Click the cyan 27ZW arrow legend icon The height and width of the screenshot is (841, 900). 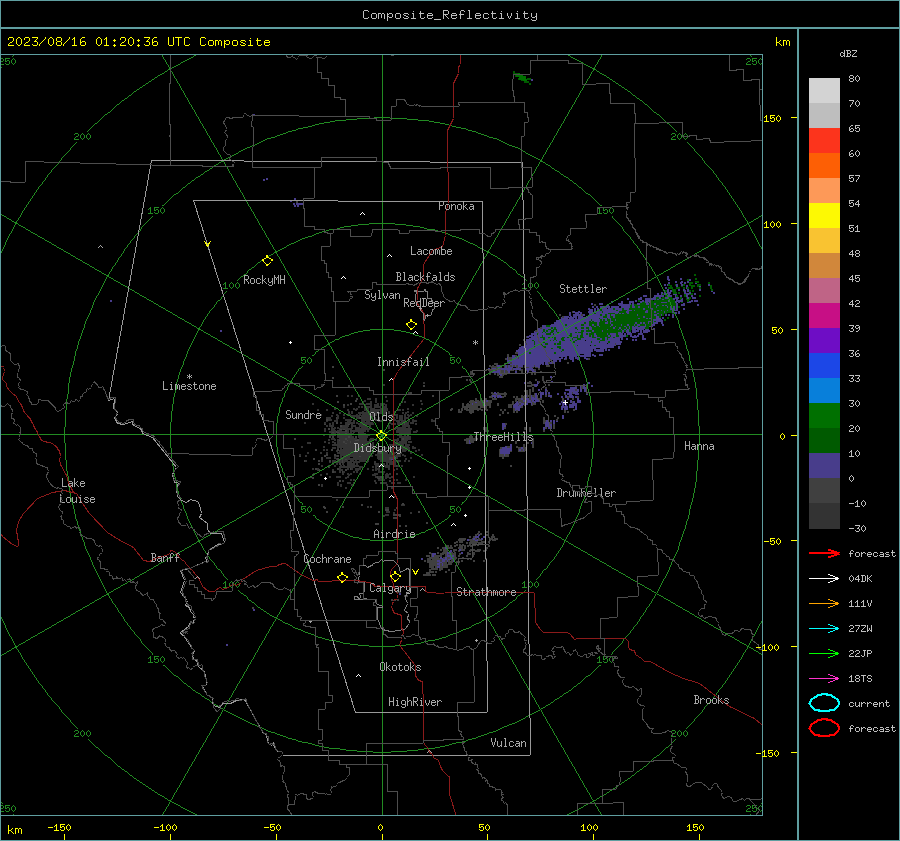(824, 629)
